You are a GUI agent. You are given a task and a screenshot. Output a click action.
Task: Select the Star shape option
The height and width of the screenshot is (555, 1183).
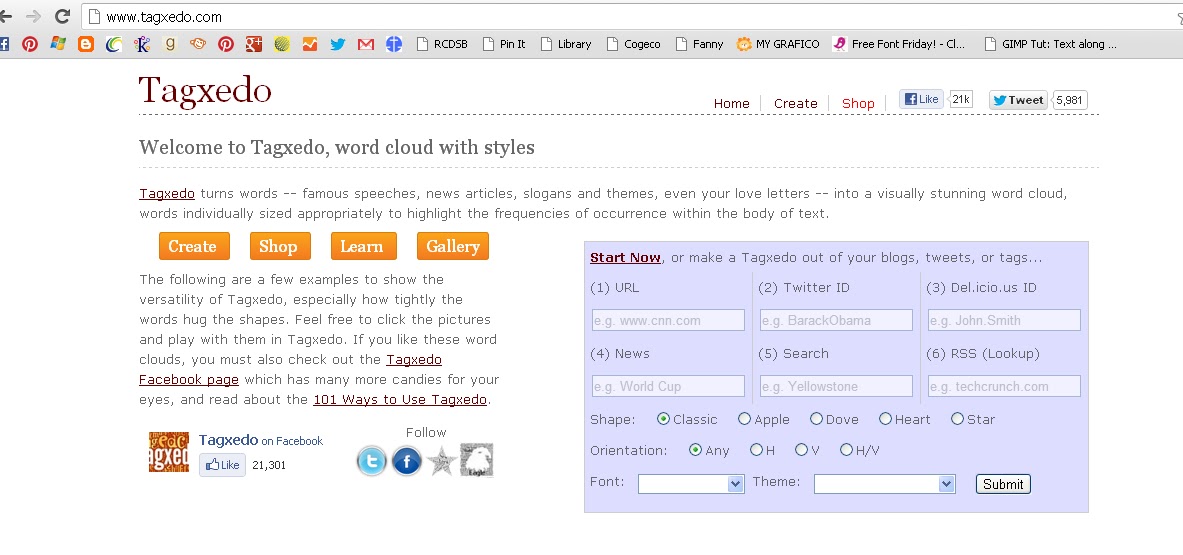click(957, 419)
